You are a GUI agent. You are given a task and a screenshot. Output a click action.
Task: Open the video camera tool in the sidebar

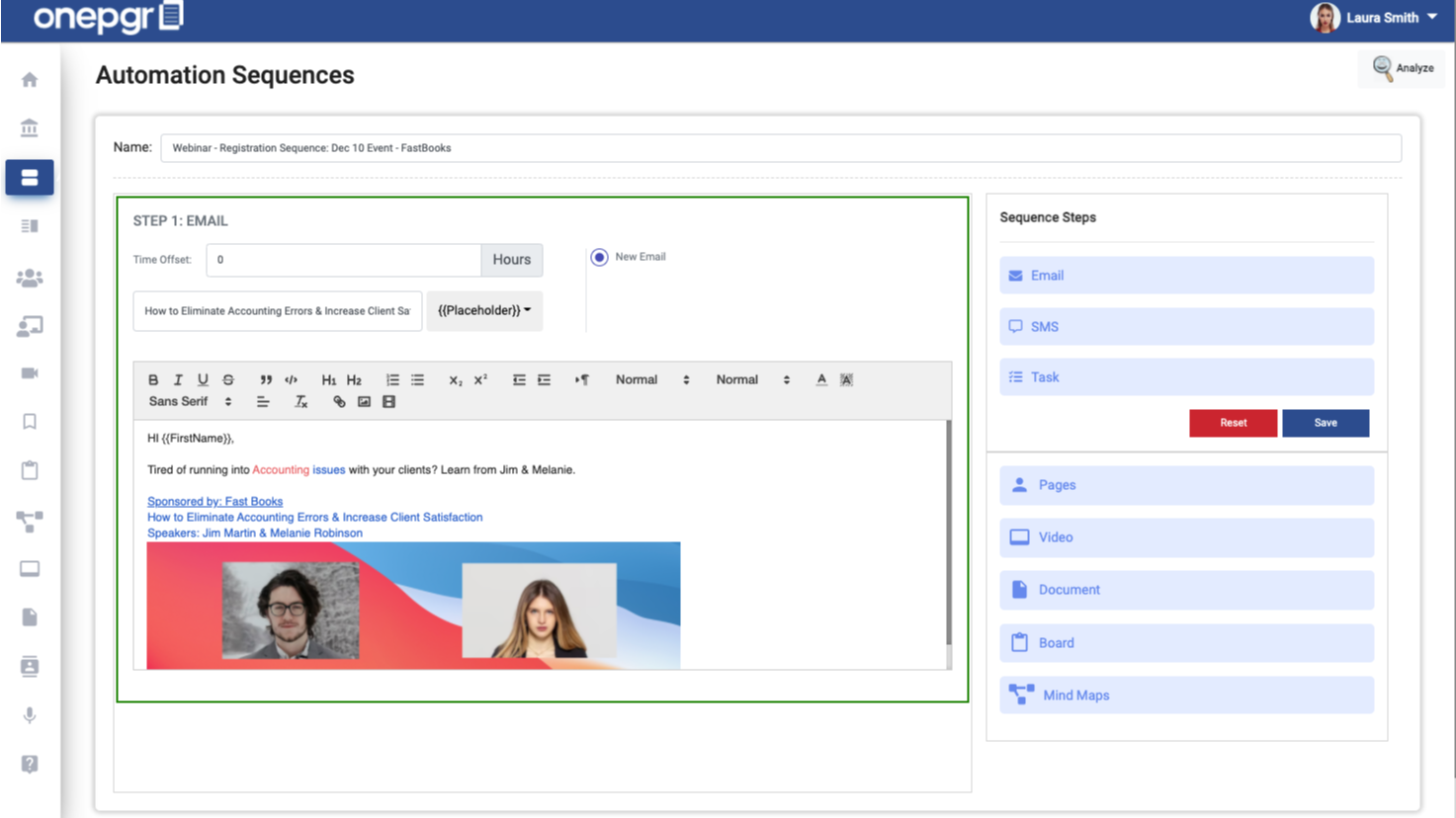pos(30,372)
